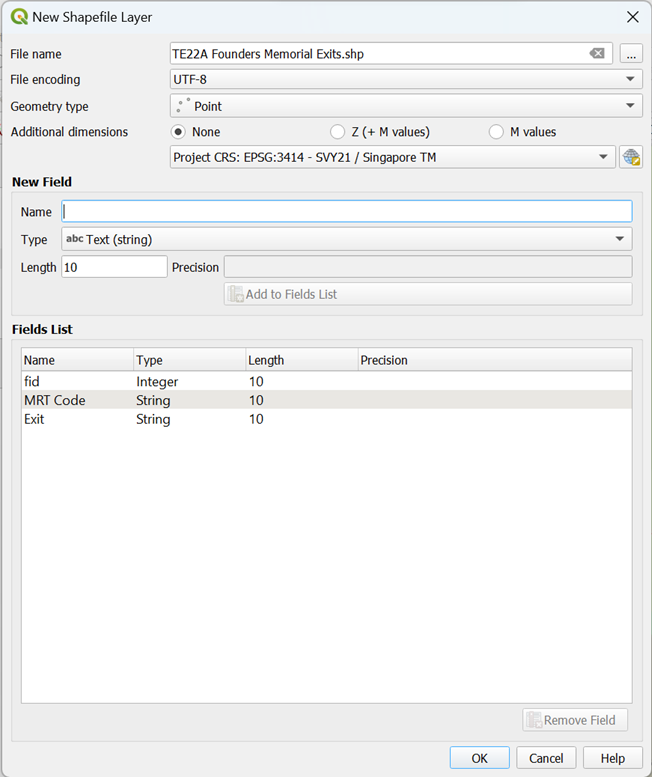Choose Z (+ M values) radio option
This screenshot has width=652, height=777.
[x=337, y=132]
